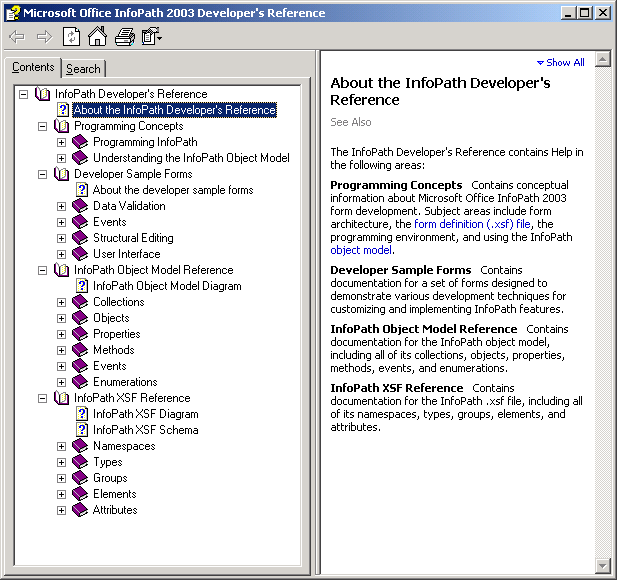
Task: Click the Forward arrow toolbar icon
Action: (44, 37)
